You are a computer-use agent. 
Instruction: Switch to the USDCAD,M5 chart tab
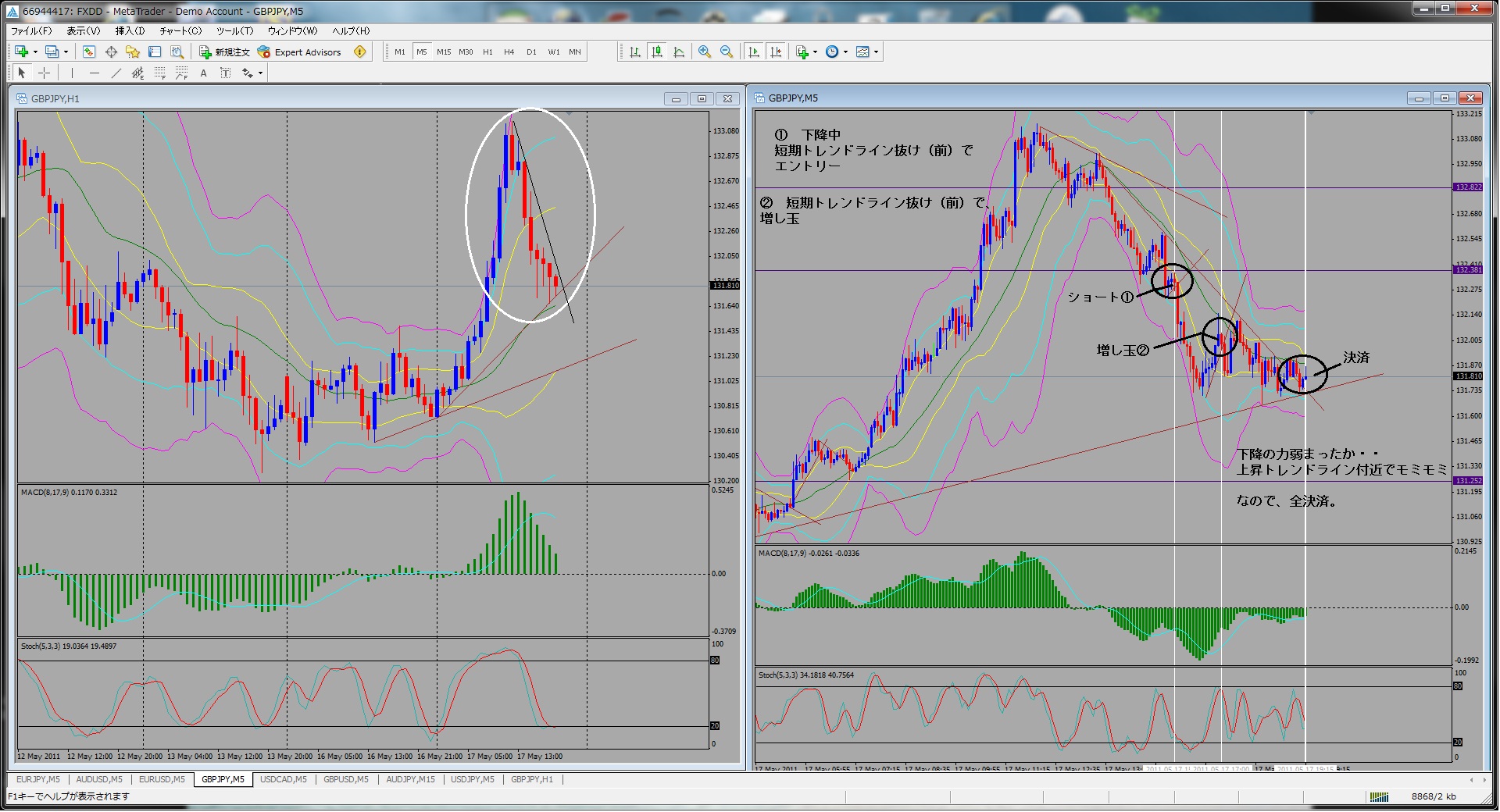[x=283, y=779]
